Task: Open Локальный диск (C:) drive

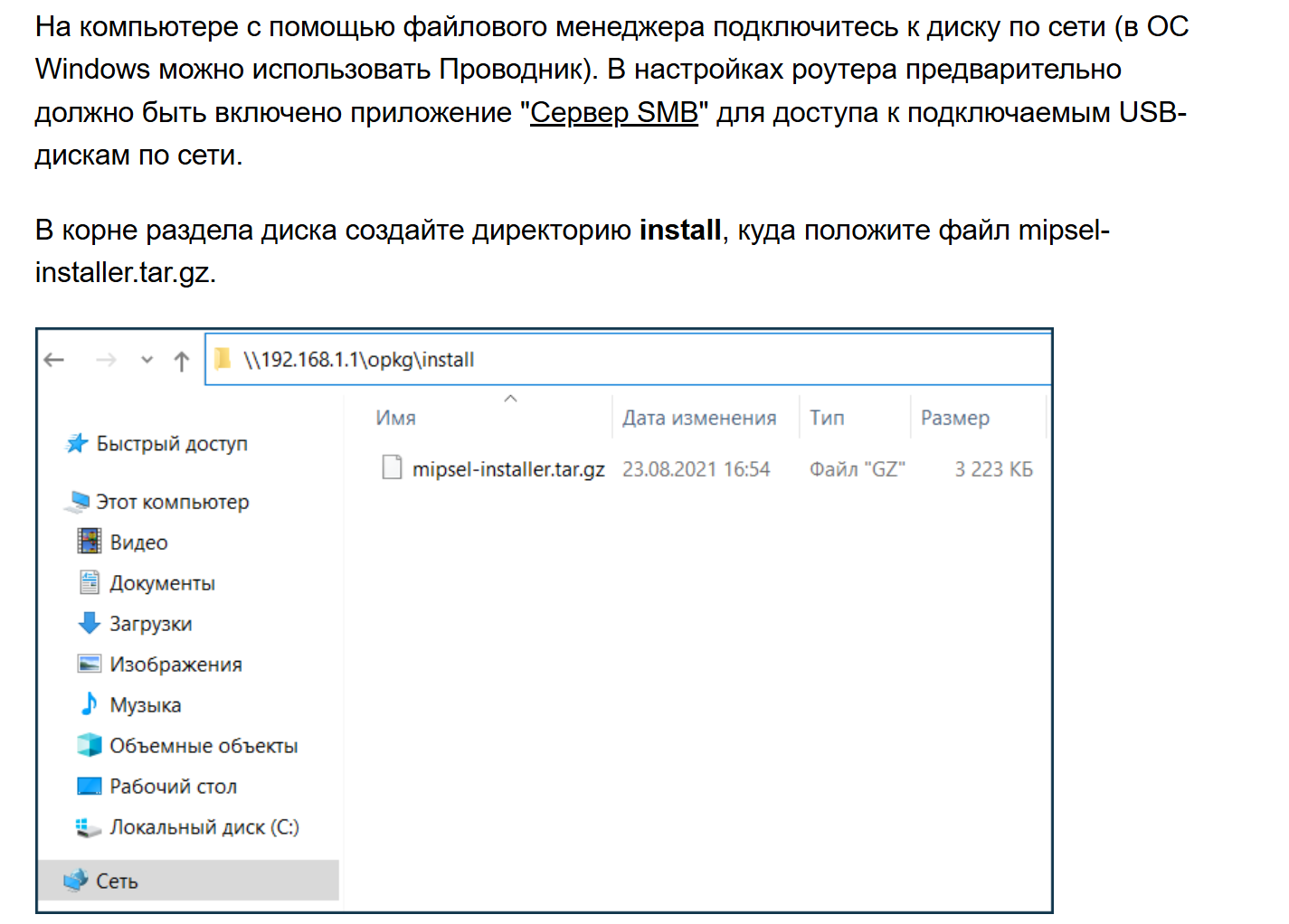Action: [x=204, y=827]
